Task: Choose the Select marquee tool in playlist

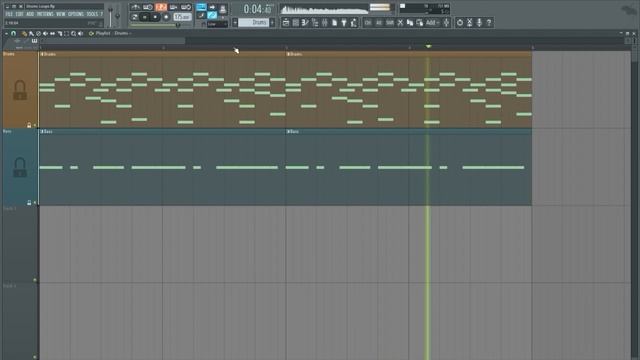Action: pyautogui.click(x=67, y=33)
